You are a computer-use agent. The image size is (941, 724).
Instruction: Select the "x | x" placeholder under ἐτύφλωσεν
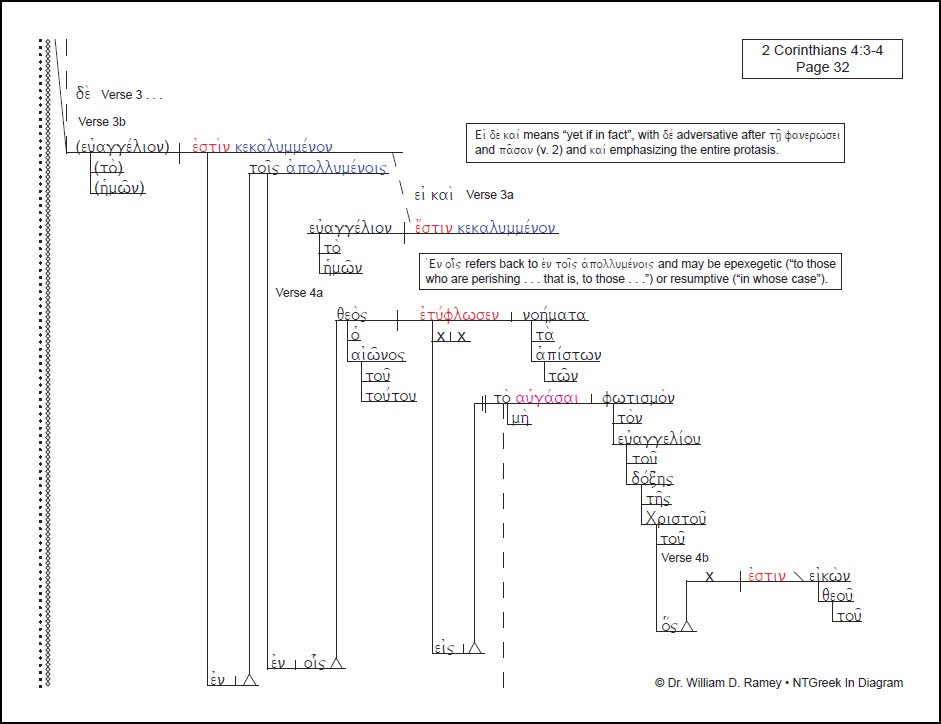click(x=451, y=336)
